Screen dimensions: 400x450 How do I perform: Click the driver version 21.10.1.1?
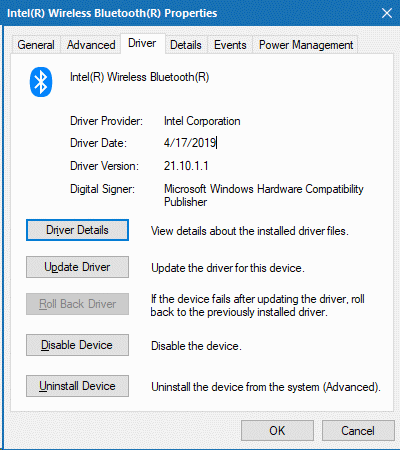tap(186, 166)
